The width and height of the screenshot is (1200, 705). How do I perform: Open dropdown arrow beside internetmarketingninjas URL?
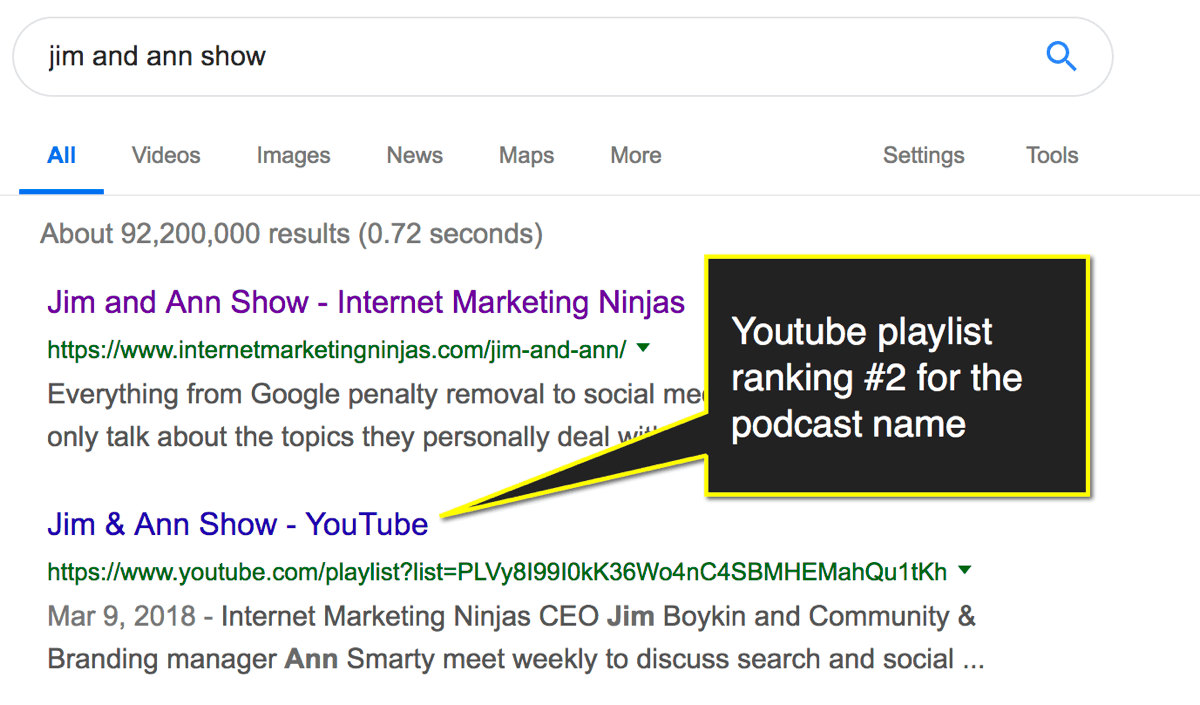click(643, 349)
